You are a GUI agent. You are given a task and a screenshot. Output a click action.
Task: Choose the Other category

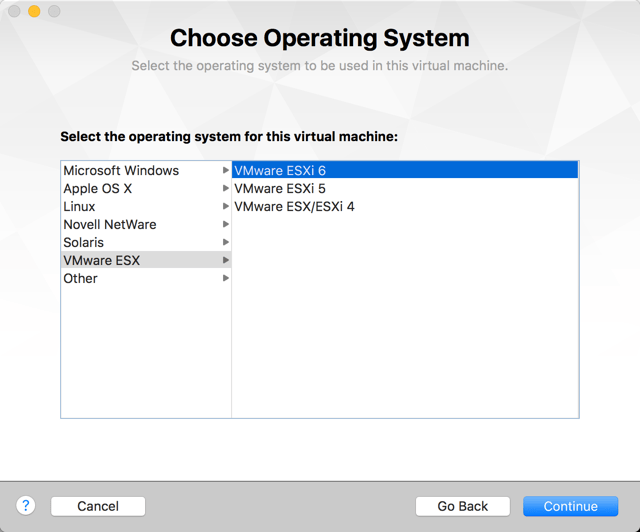point(80,278)
